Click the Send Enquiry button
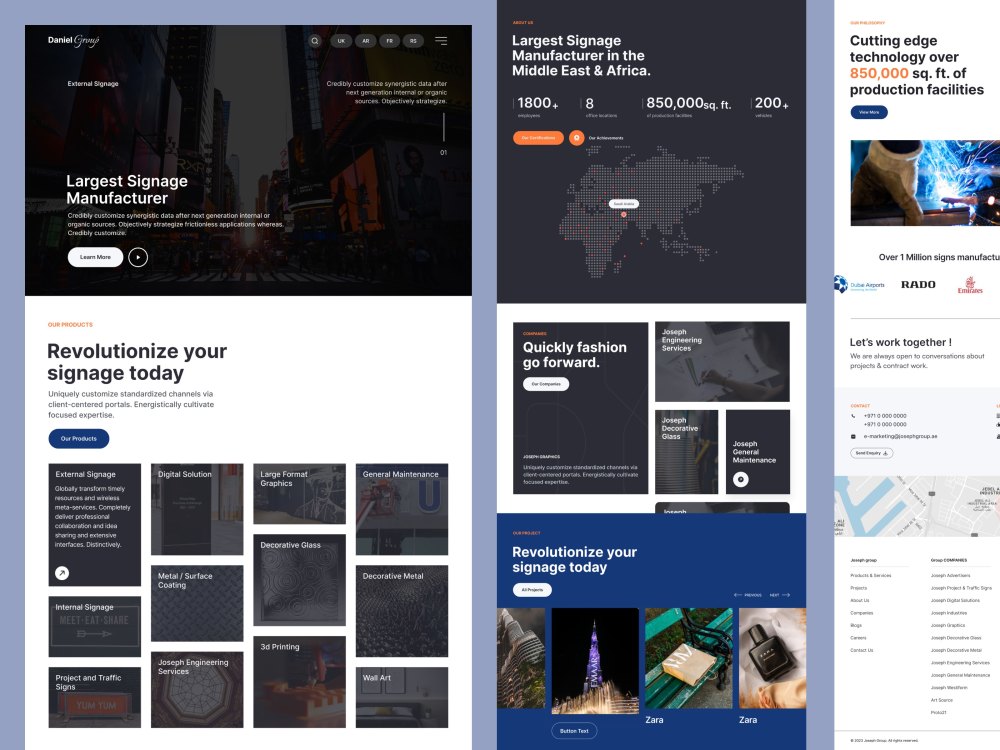Image resolution: width=1000 pixels, height=750 pixels. (x=870, y=453)
